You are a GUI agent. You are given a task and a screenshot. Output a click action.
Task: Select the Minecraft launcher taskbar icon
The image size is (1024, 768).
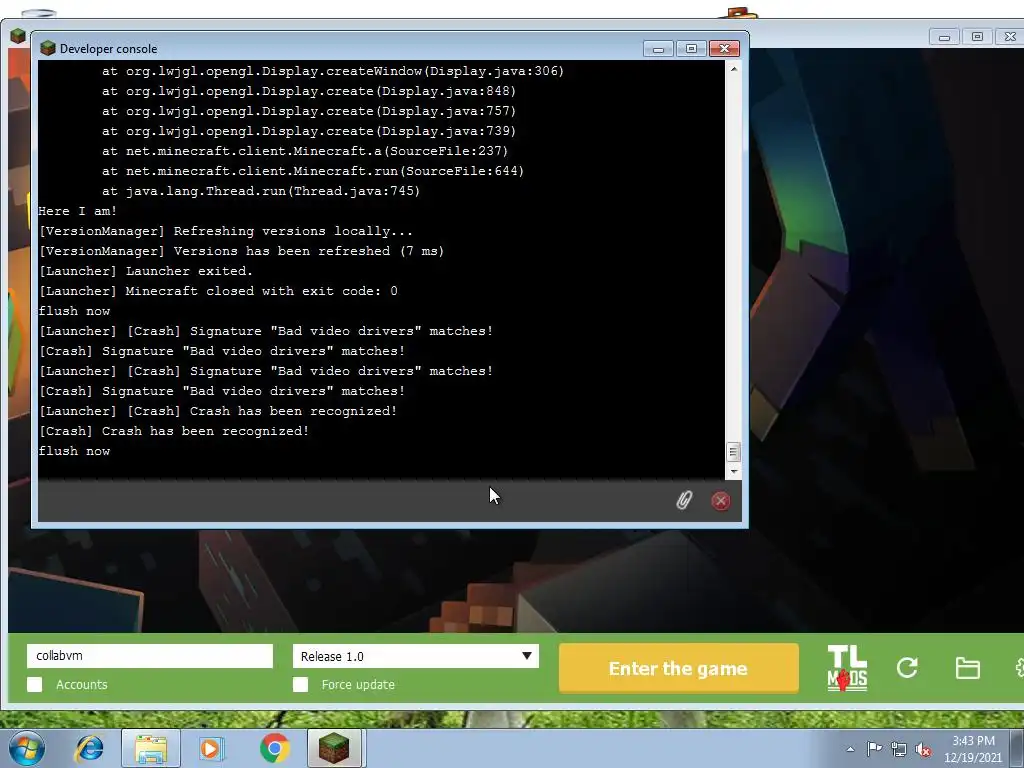click(334, 748)
